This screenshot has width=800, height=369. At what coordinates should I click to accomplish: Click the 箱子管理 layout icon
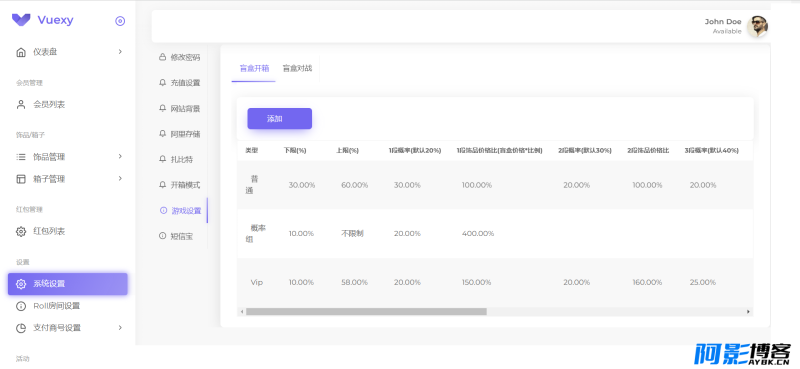tap(21, 179)
